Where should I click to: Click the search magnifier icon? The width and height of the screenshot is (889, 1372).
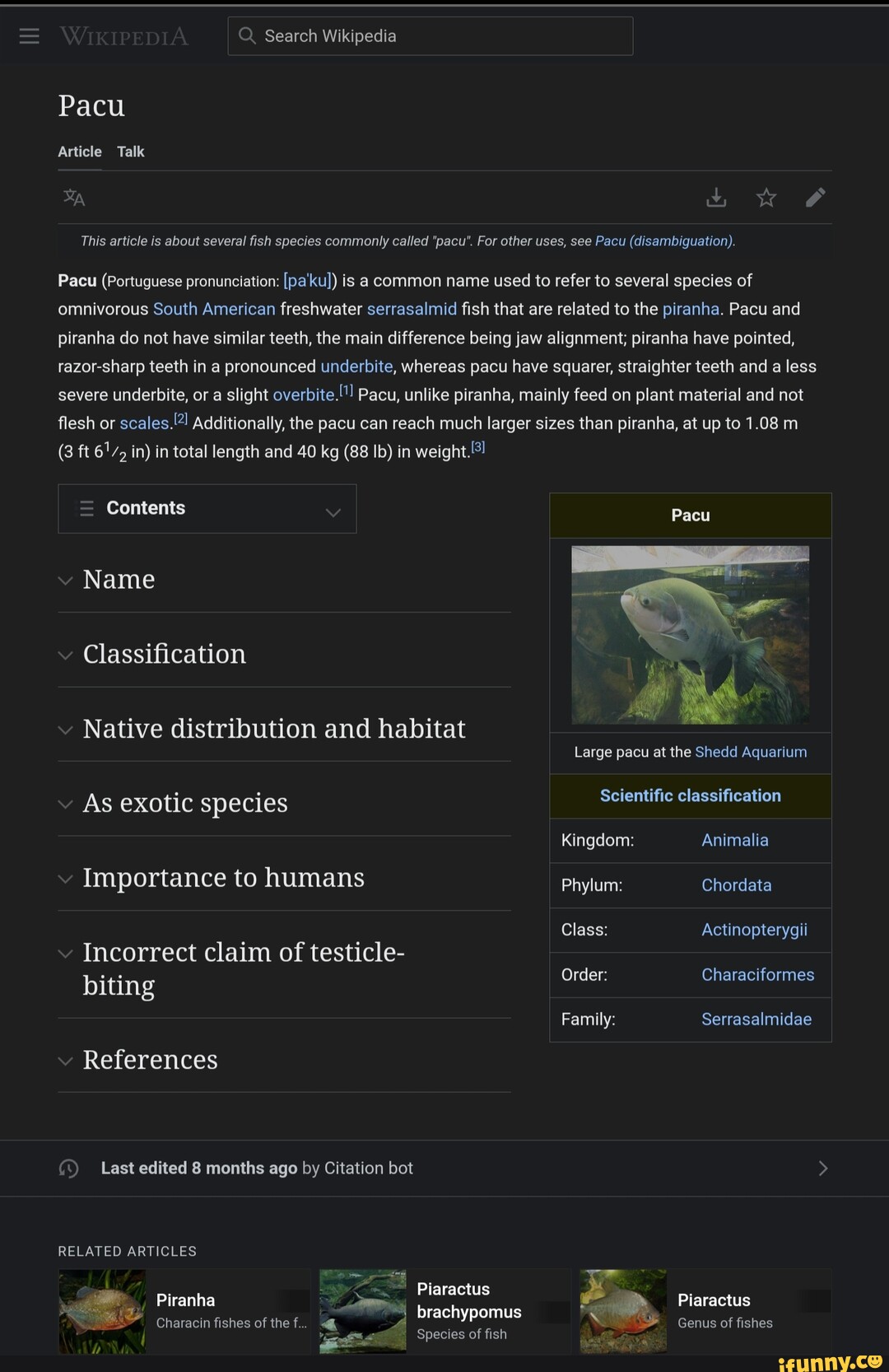[247, 35]
